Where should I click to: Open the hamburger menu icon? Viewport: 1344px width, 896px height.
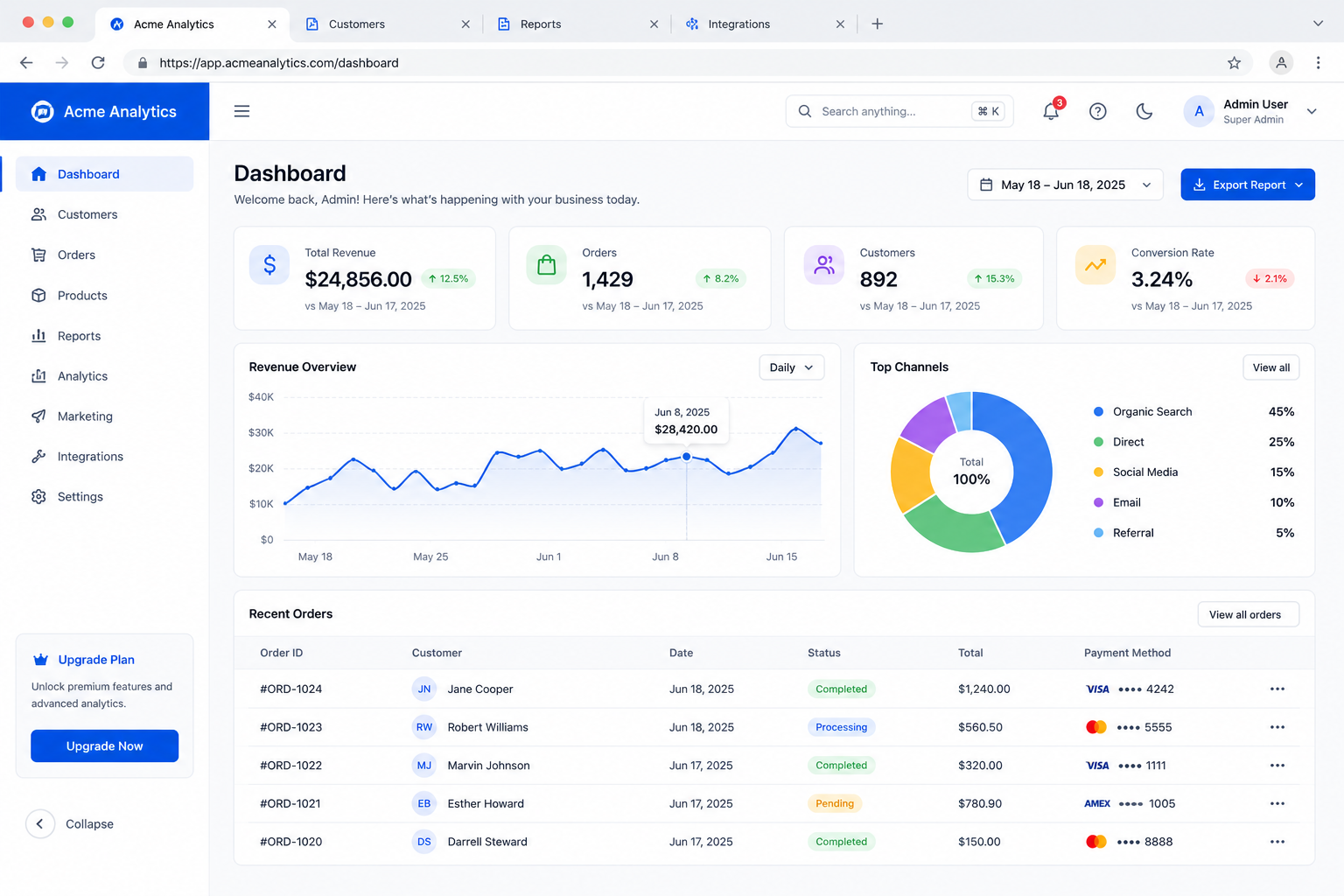pos(242,111)
